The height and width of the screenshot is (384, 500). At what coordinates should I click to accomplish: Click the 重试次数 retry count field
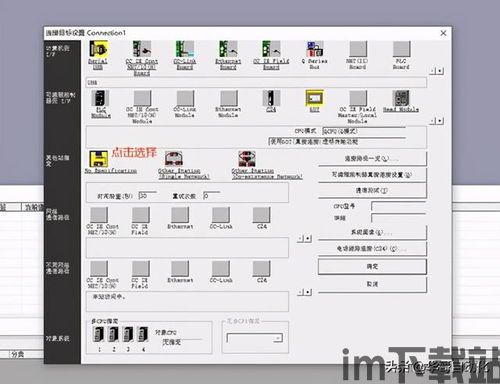pos(212,196)
